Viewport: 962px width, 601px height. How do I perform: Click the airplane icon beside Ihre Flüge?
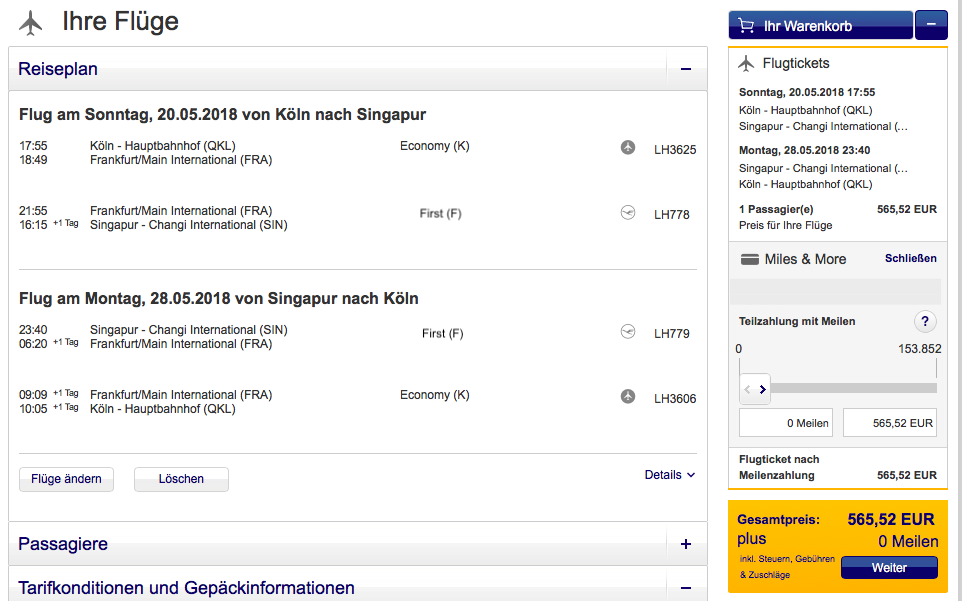pyautogui.click(x=31, y=22)
